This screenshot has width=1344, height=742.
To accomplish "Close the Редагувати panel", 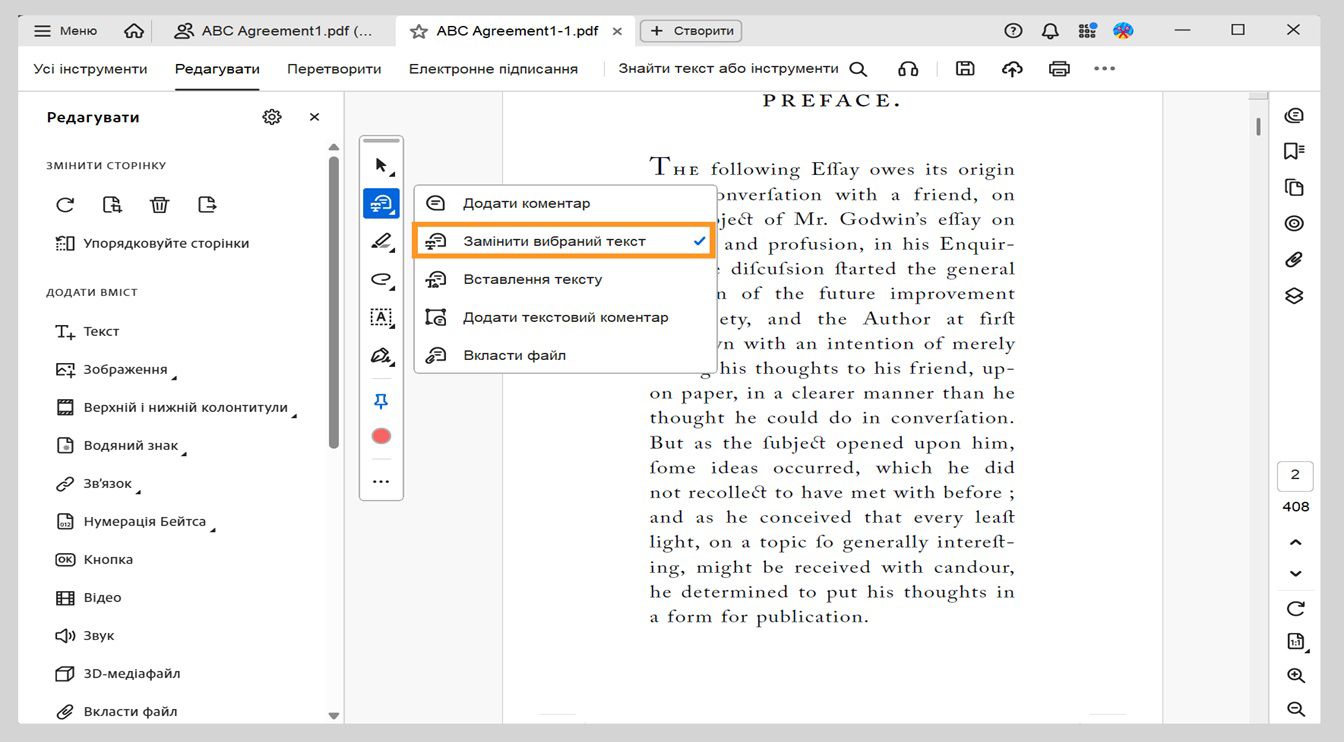I will pos(314,117).
